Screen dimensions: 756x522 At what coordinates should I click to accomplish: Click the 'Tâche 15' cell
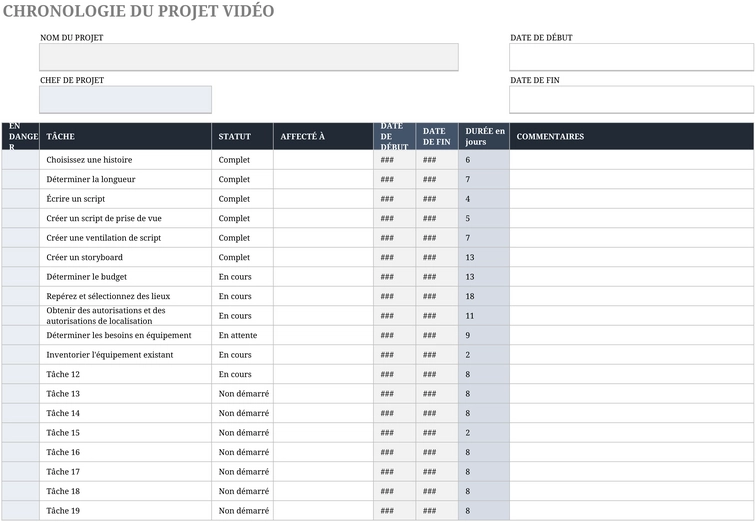[x=125, y=433]
